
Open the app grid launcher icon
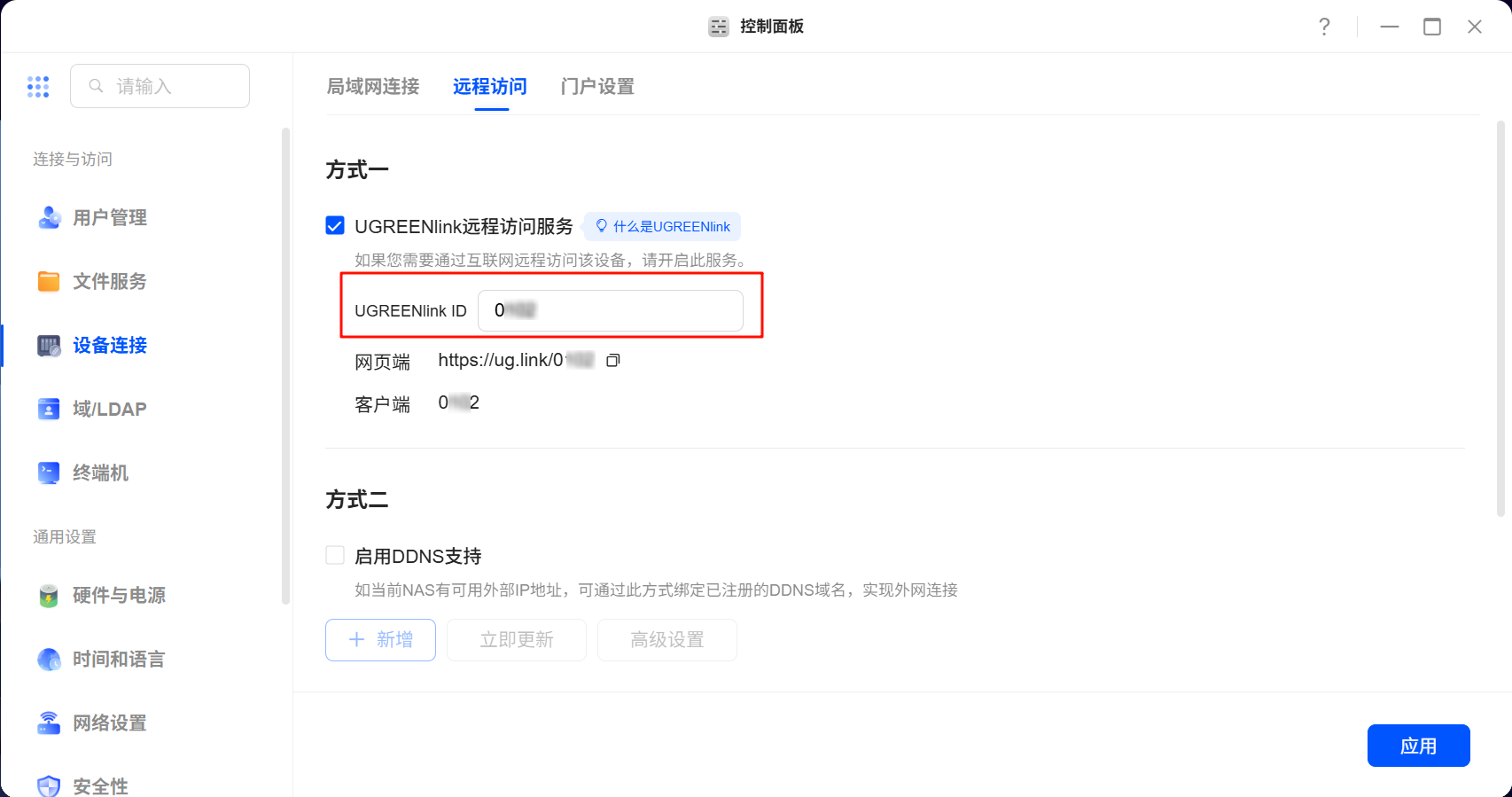tap(38, 86)
